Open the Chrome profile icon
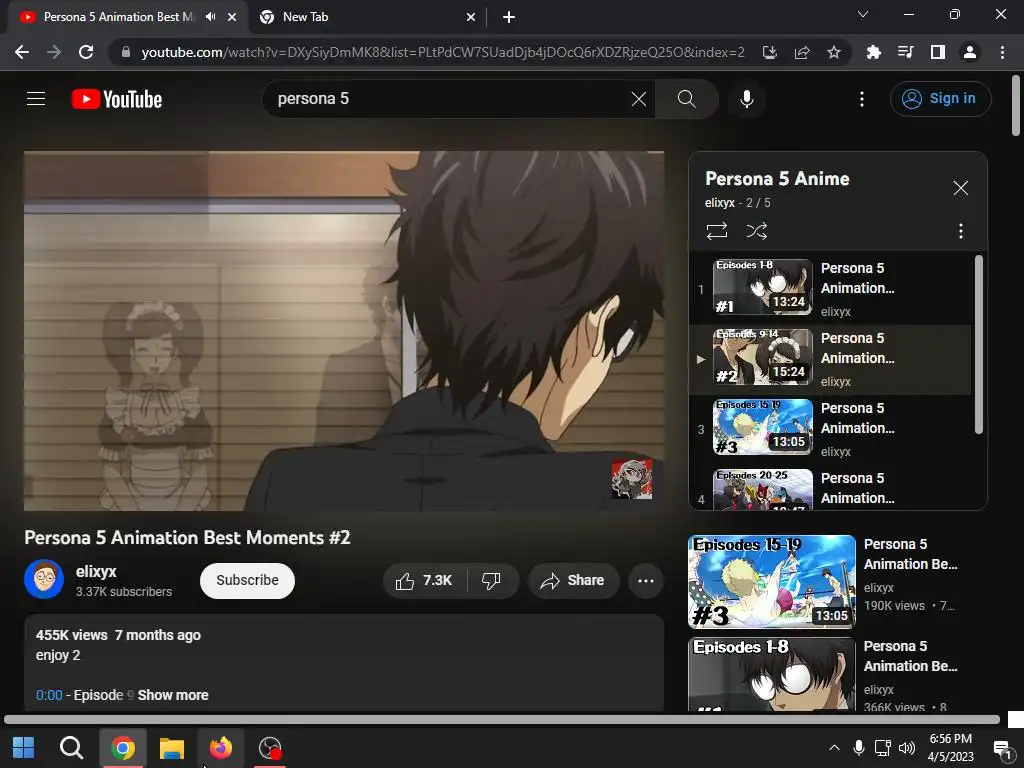The width and height of the screenshot is (1024, 768). pyautogui.click(x=970, y=52)
